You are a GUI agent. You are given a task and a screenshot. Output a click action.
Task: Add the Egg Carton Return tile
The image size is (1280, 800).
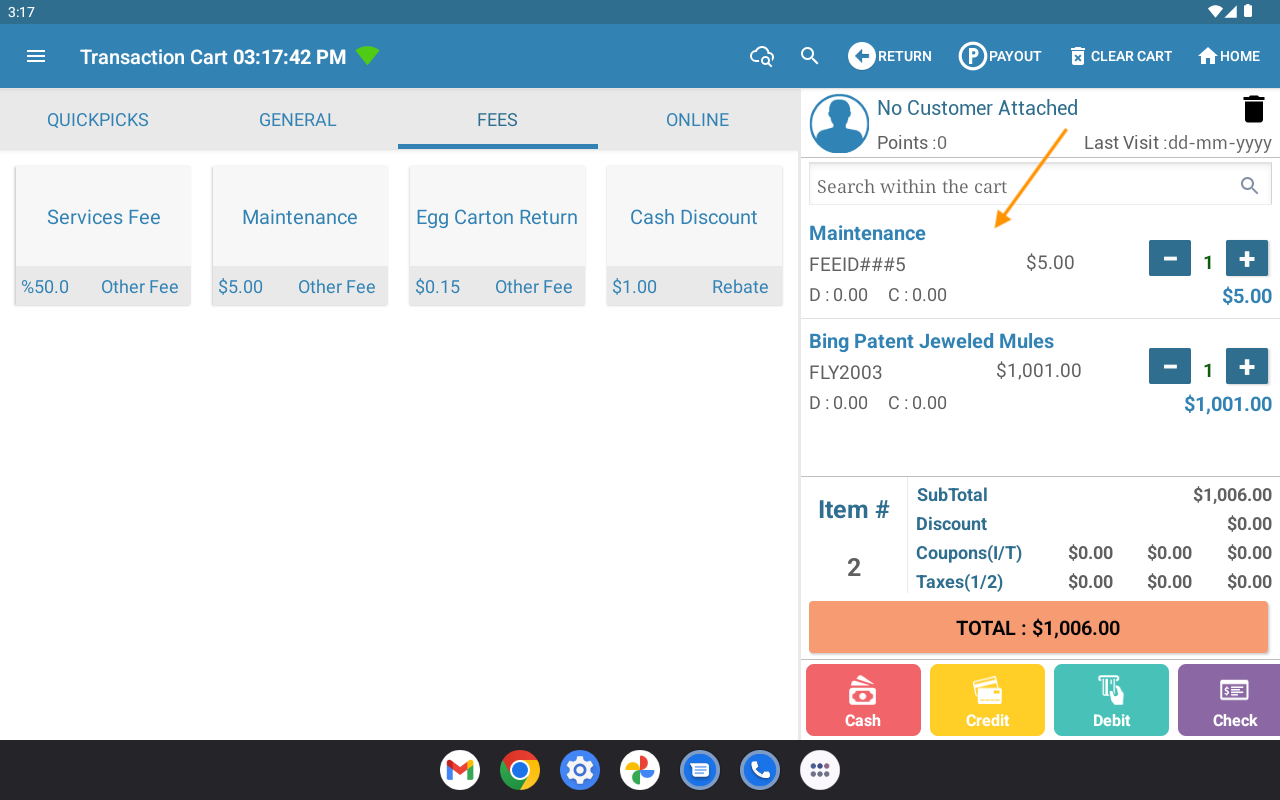pyautogui.click(x=497, y=236)
